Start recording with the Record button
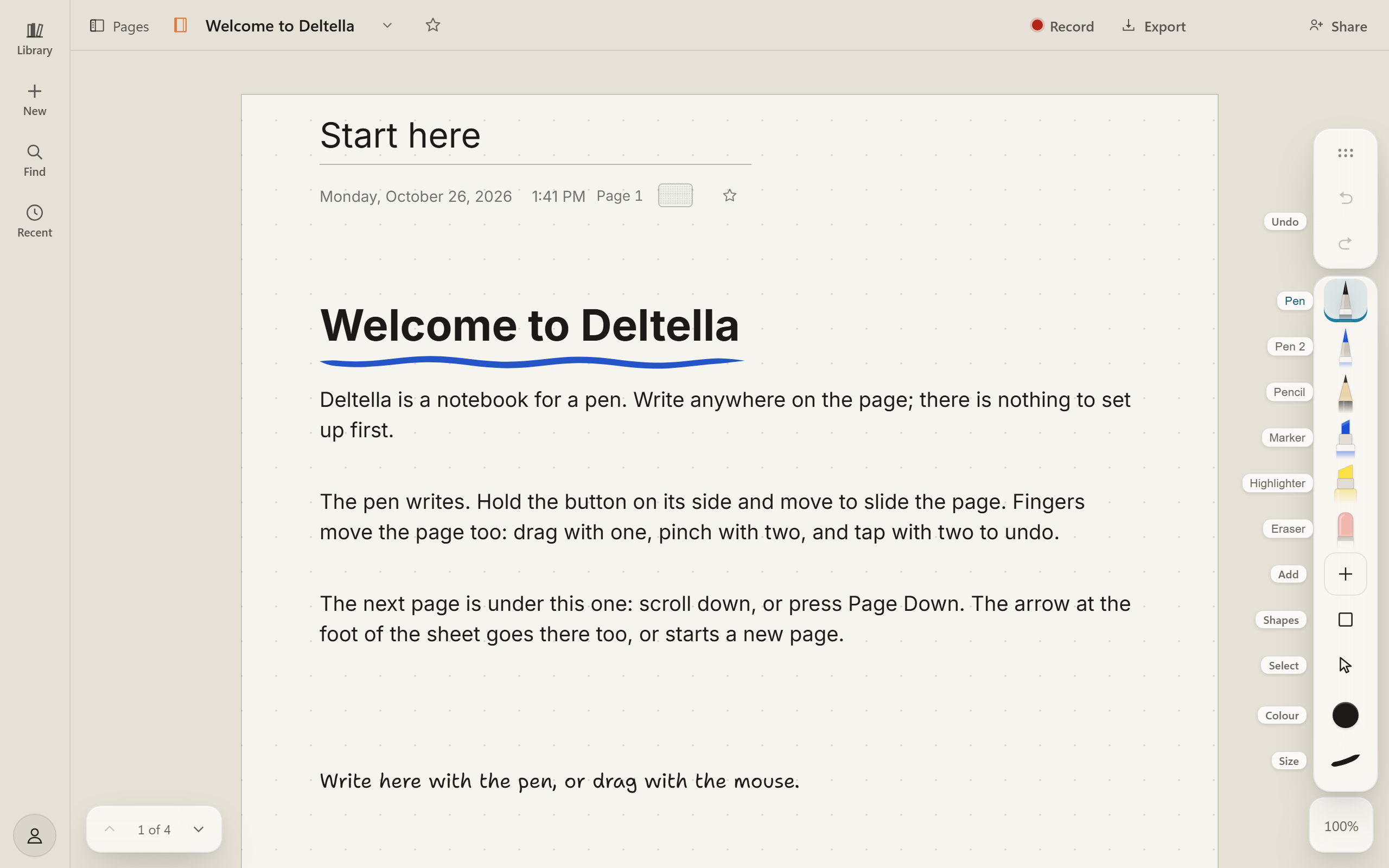 click(x=1062, y=26)
